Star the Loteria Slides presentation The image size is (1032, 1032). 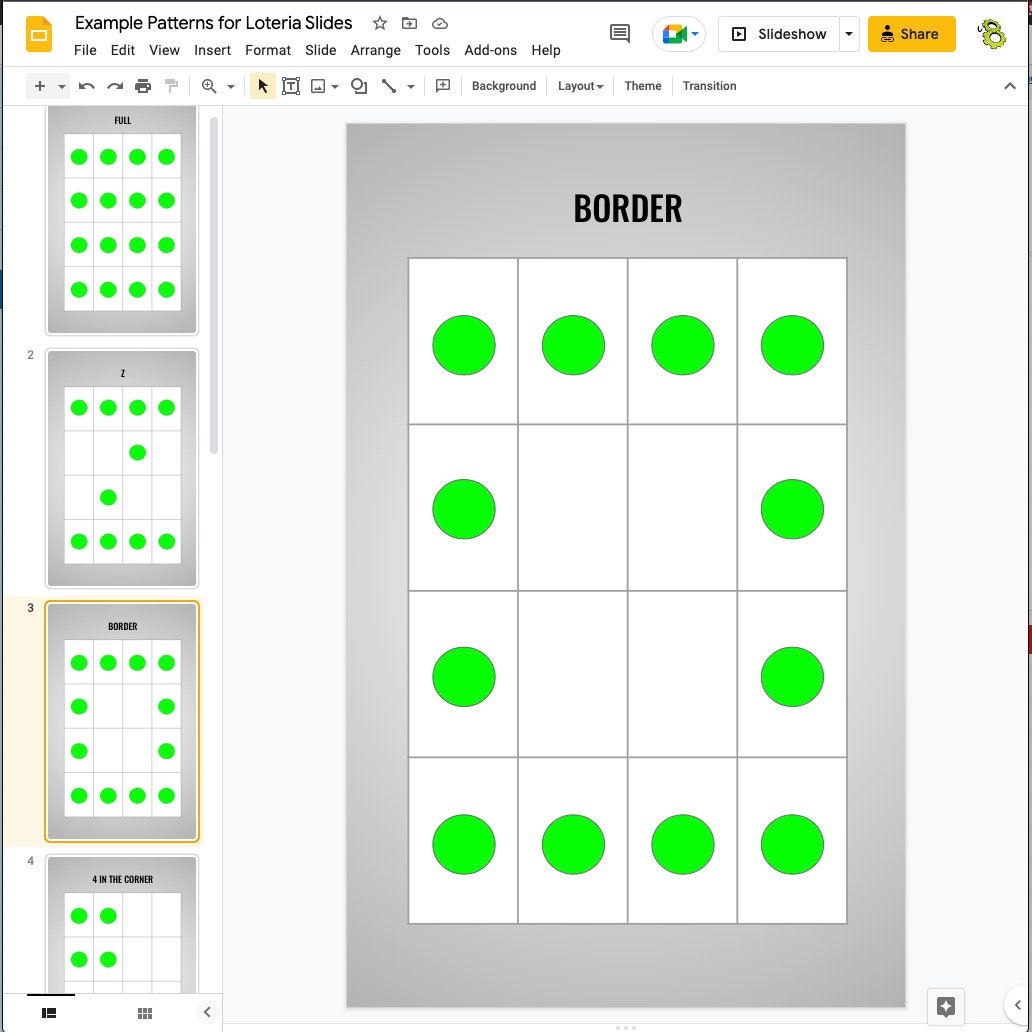click(379, 22)
